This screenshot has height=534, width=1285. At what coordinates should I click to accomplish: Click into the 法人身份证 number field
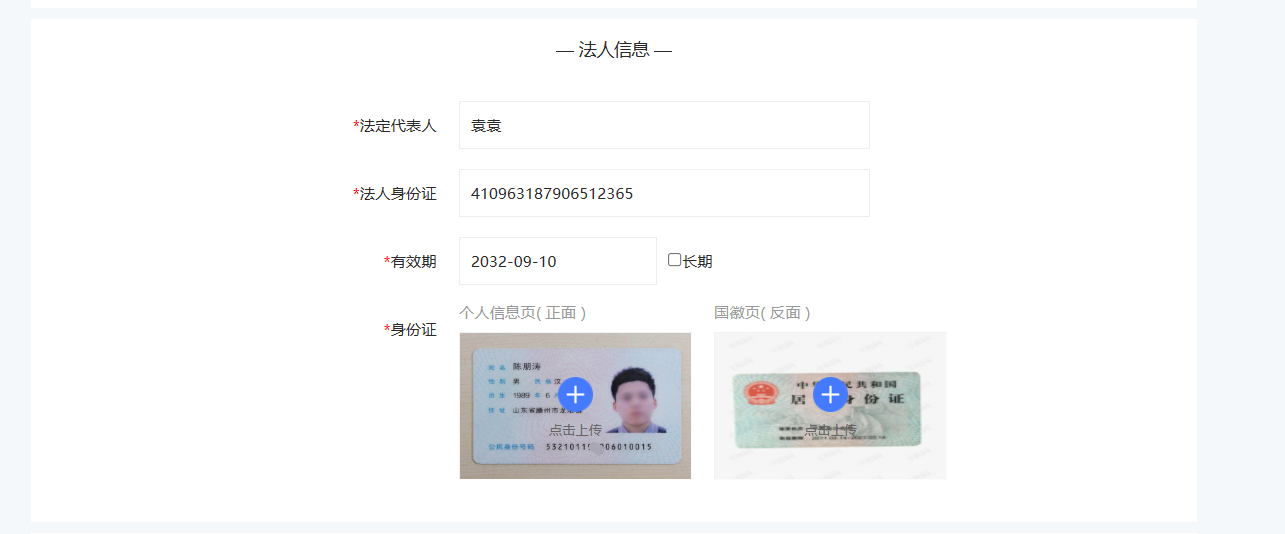(663, 193)
